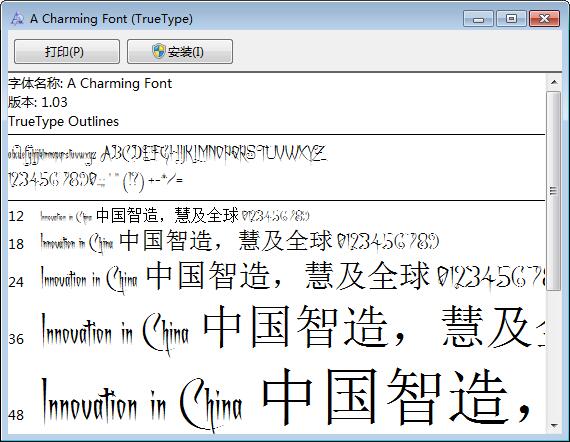Click the size 48 sample label
This screenshot has width=570, height=442.
pyautogui.click(x=16, y=415)
